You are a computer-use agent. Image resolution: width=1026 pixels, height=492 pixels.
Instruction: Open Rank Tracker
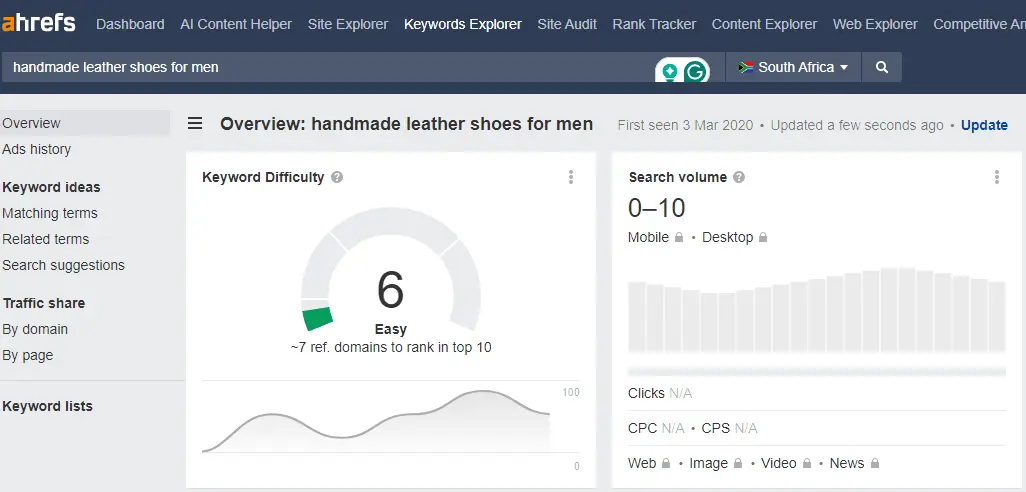[654, 24]
